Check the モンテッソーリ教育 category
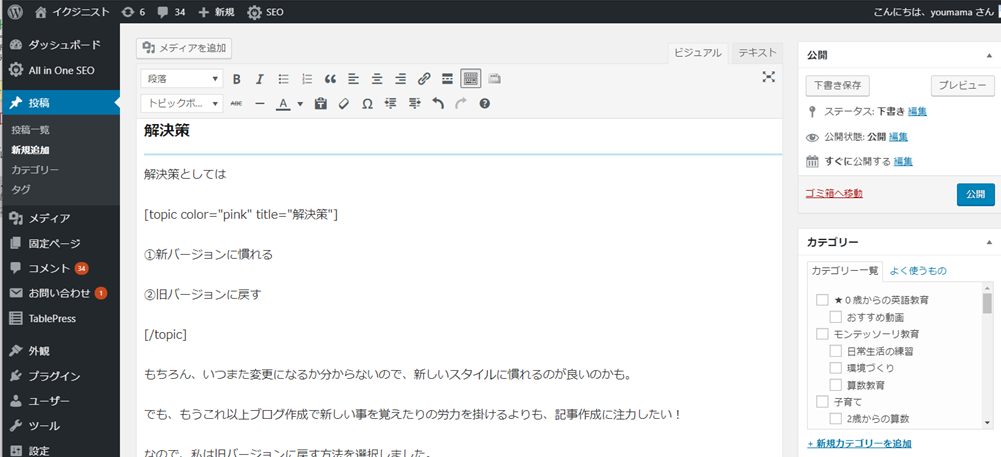 [x=822, y=334]
